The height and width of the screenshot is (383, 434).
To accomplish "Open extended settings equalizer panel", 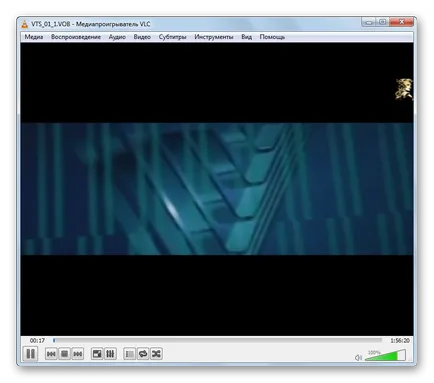I will 110,354.
